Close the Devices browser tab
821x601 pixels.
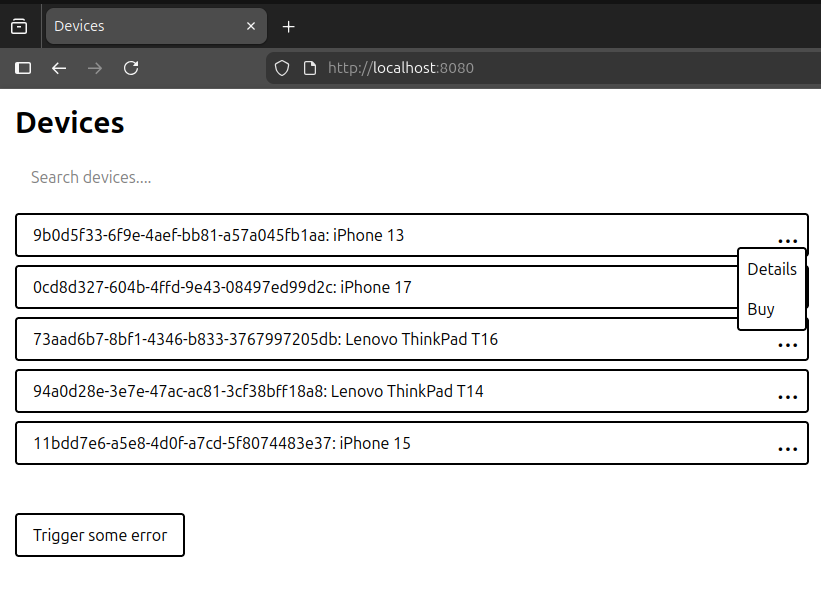click(x=251, y=26)
